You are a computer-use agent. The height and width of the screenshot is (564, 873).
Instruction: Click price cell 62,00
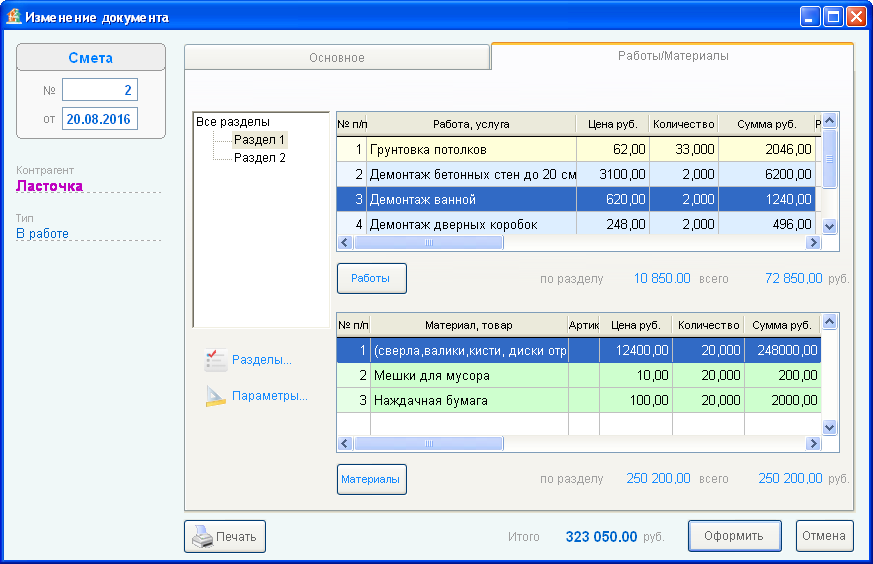click(612, 149)
